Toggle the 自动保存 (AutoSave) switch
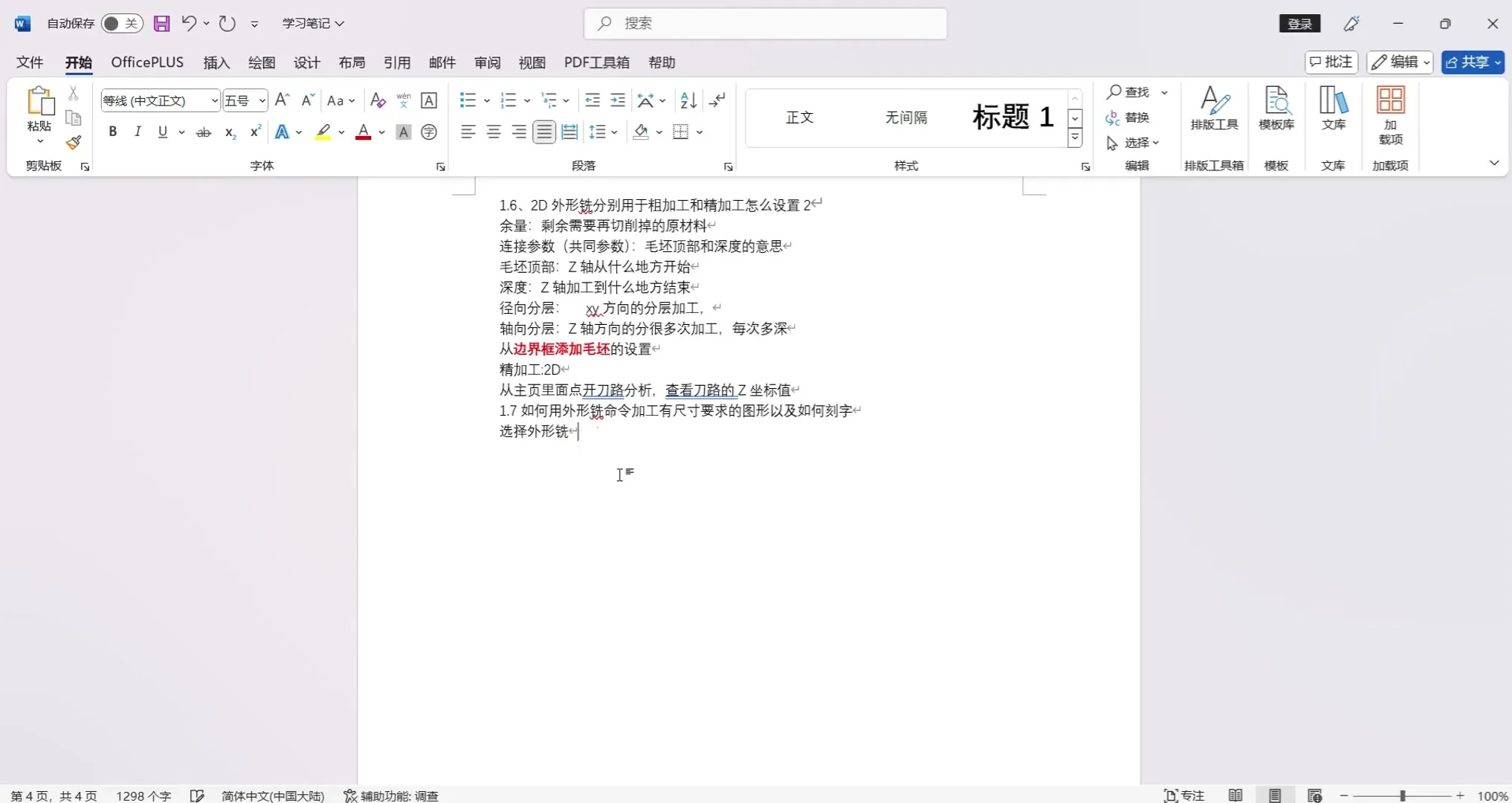1512x803 pixels. pos(121,23)
